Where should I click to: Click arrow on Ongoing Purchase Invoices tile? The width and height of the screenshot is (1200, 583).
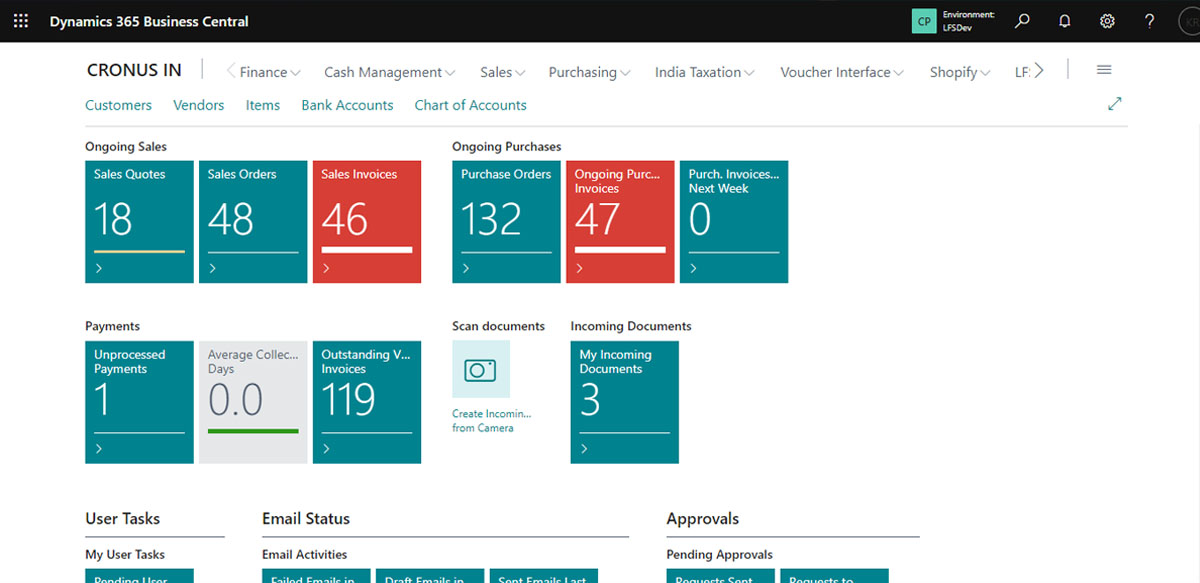click(580, 269)
